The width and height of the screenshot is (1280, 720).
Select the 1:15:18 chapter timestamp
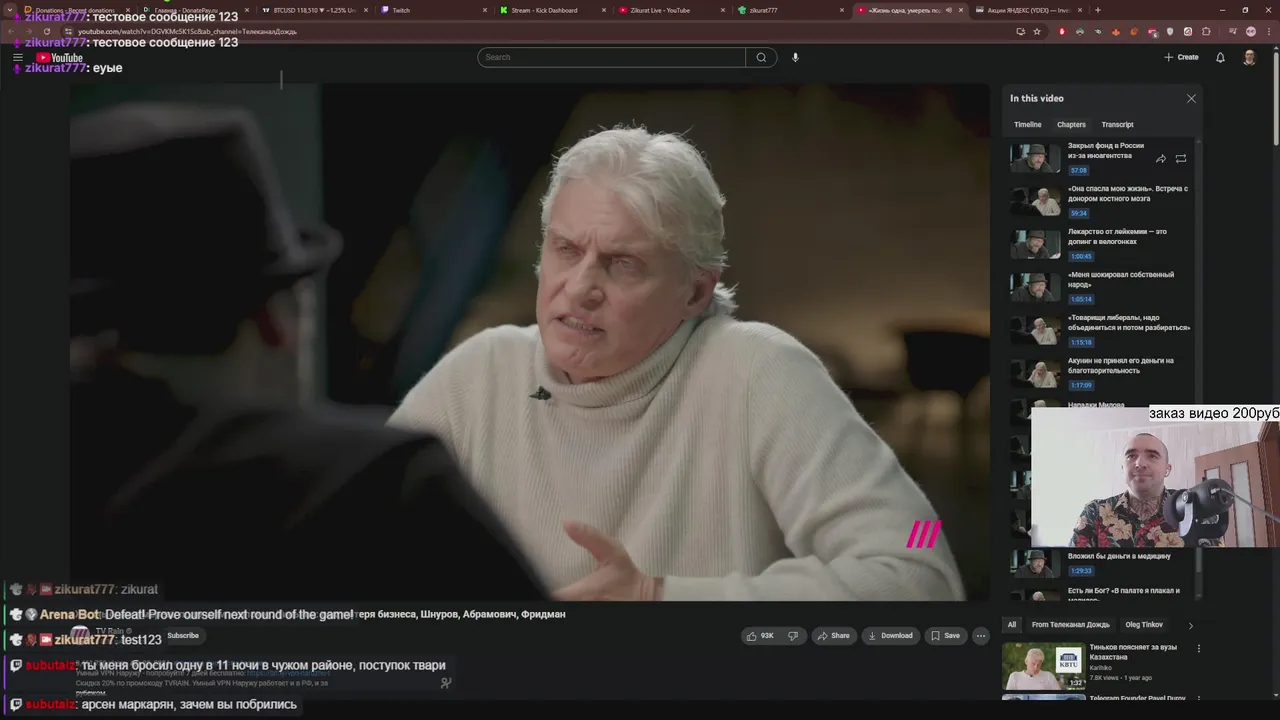1081,342
